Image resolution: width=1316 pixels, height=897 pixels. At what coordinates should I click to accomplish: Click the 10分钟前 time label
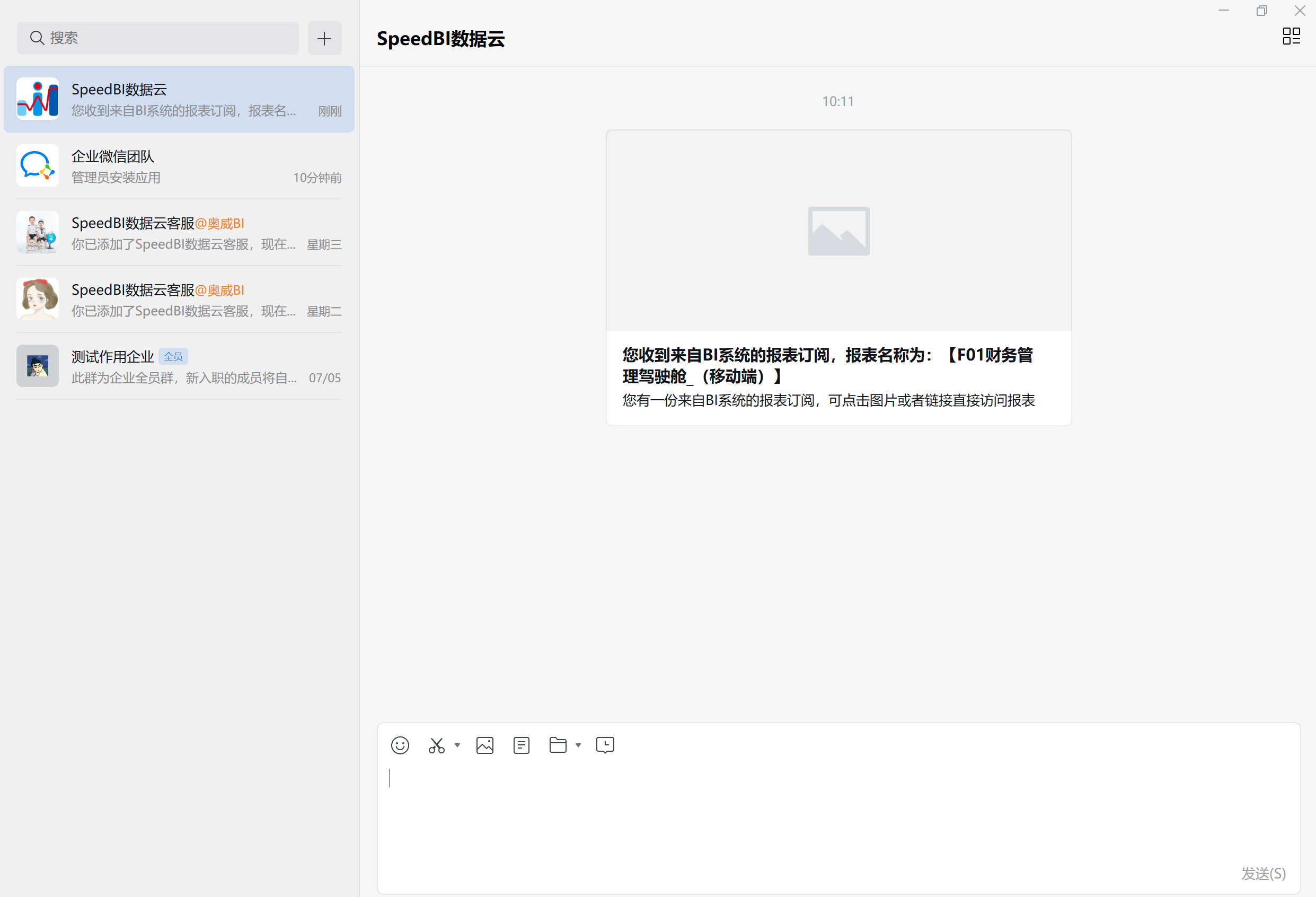pyautogui.click(x=317, y=178)
